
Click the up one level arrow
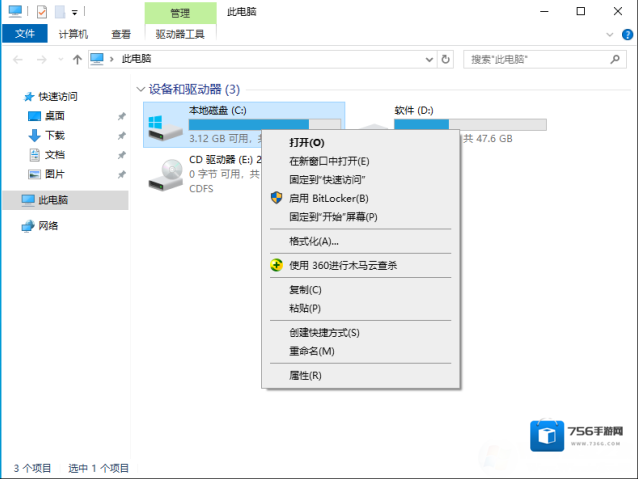pos(77,59)
